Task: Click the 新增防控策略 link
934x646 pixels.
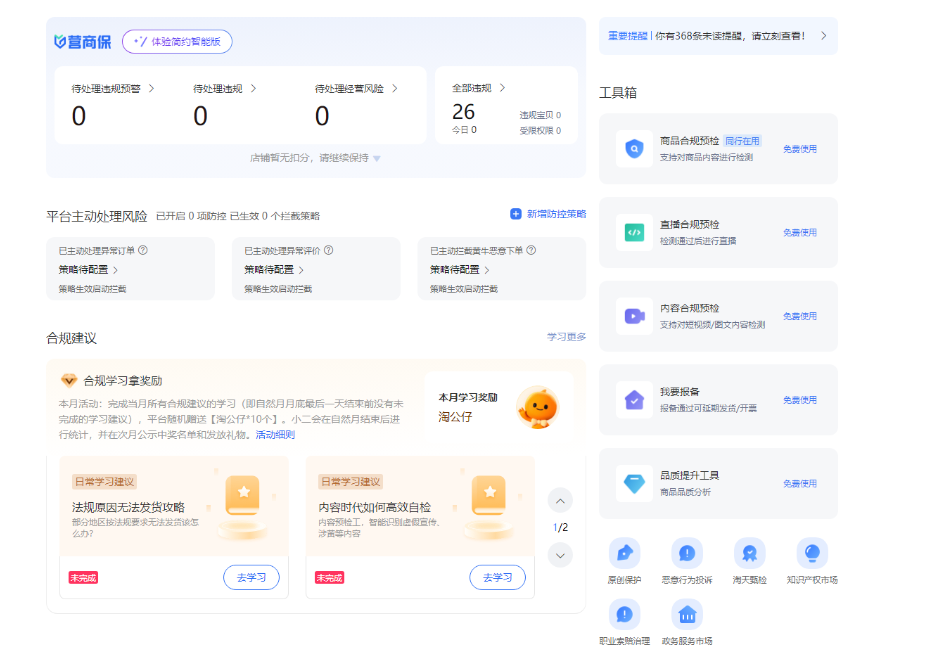Action: 548,214
